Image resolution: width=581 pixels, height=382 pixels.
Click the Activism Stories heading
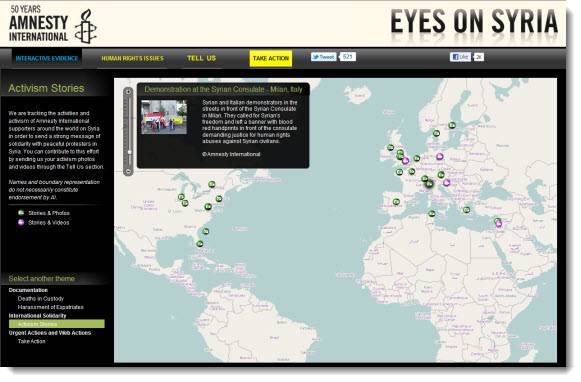46,88
